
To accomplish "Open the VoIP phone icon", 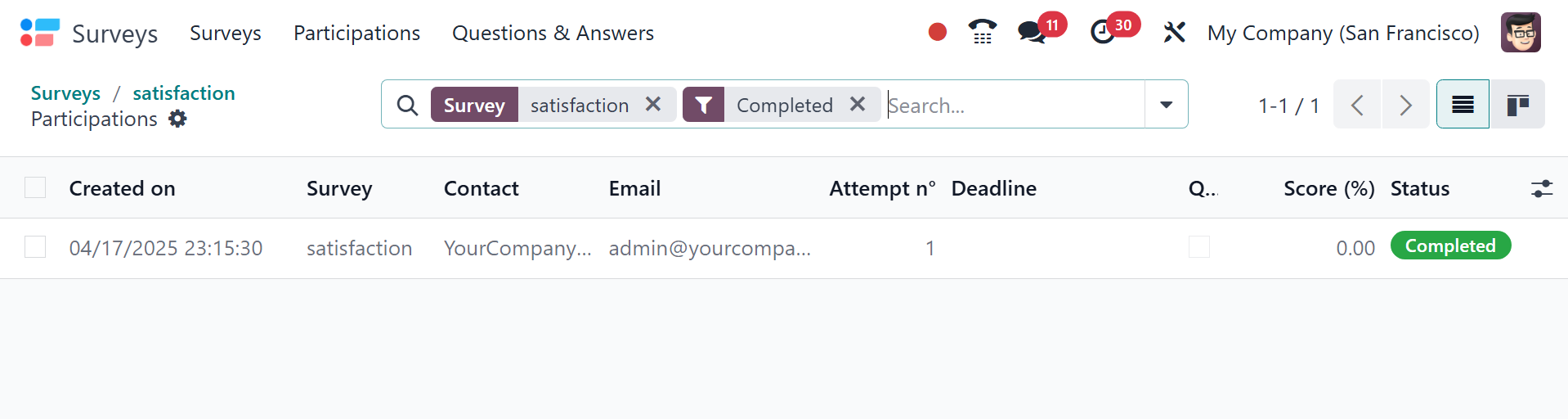I will (x=982, y=33).
